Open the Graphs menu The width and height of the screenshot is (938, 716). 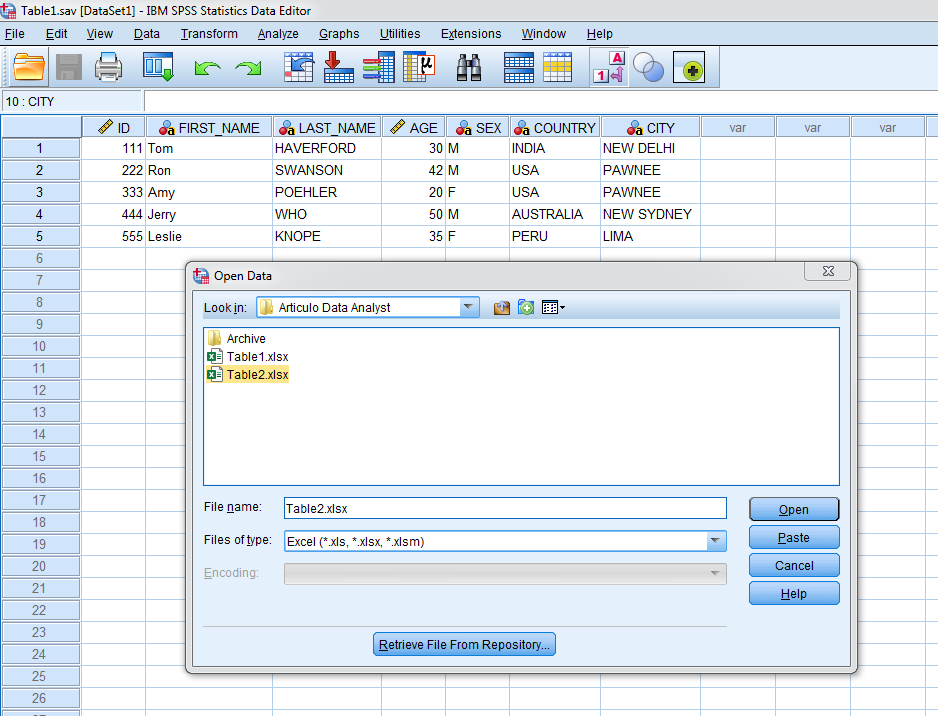(x=339, y=34)
